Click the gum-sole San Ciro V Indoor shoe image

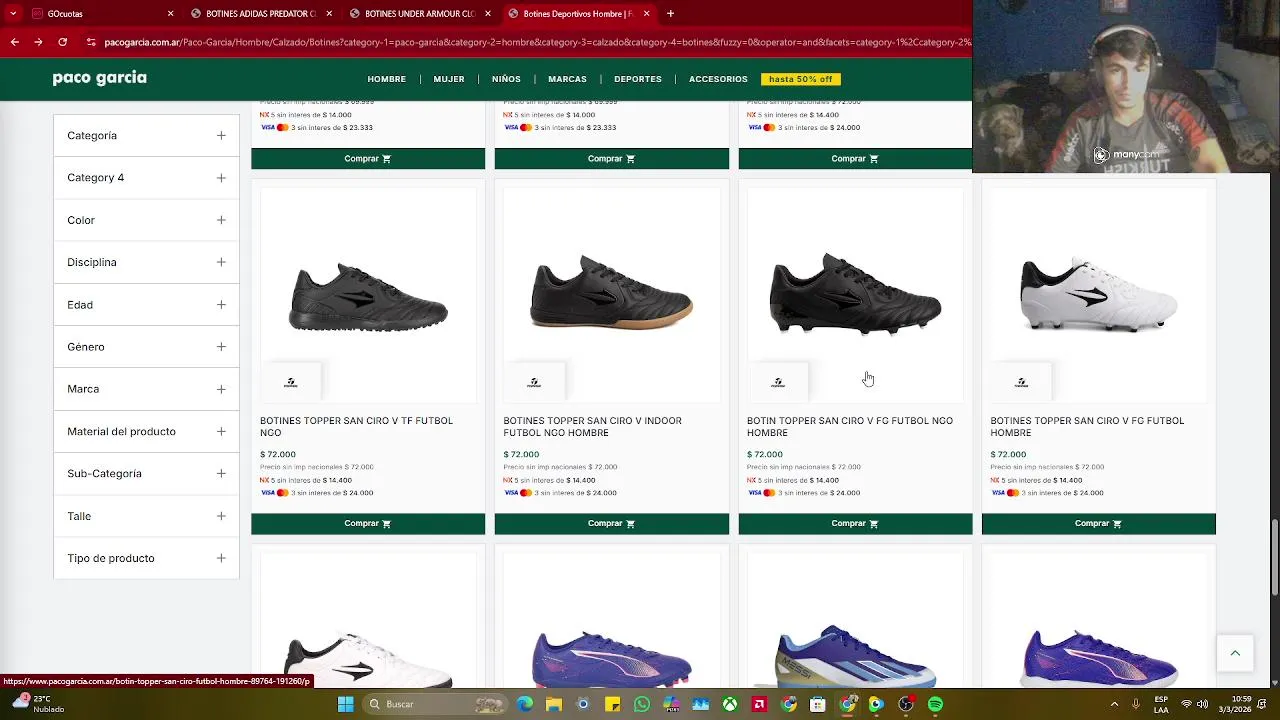pos(611,291)
